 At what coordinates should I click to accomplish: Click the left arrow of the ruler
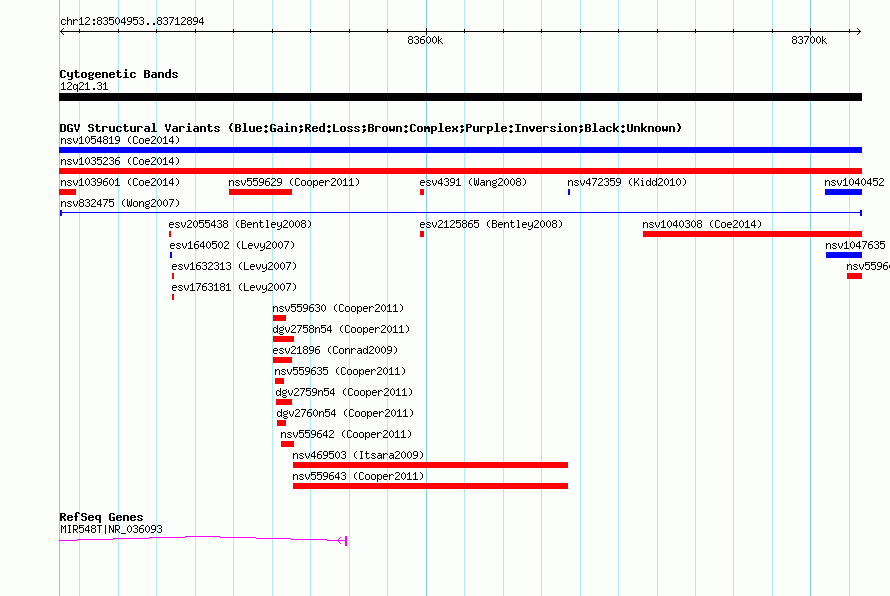(x=62, y=31)
